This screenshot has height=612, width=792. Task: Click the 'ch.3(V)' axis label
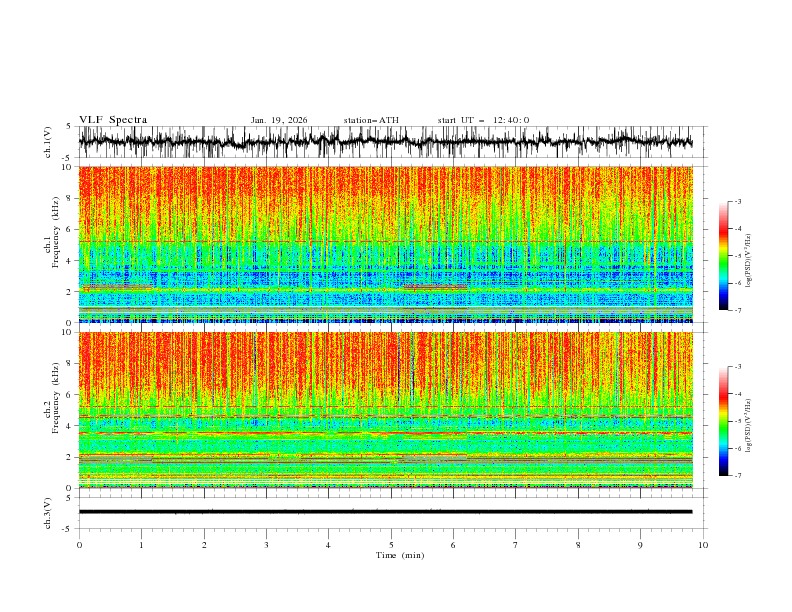(x=48, y=513)
